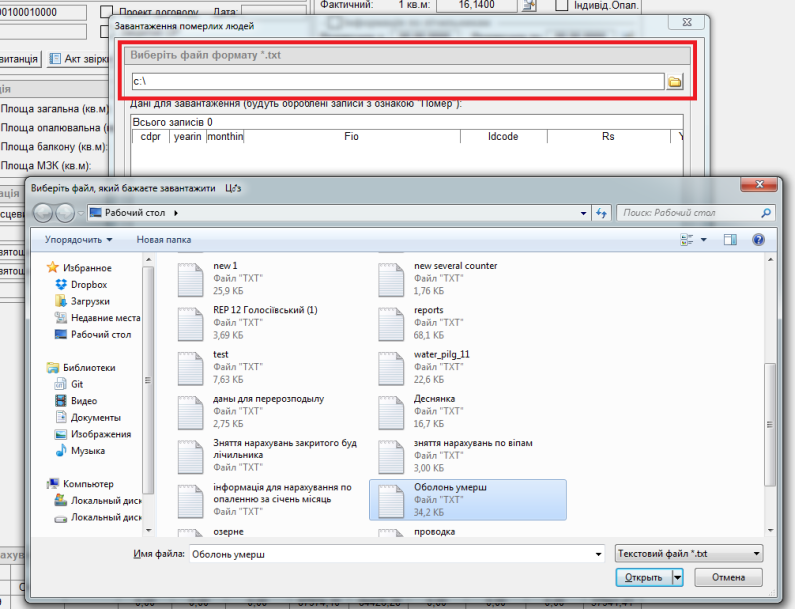This screenshot has width=795, height=609.
Task: Go to Музыка library in sidebar
Action: tap(88, 451)
